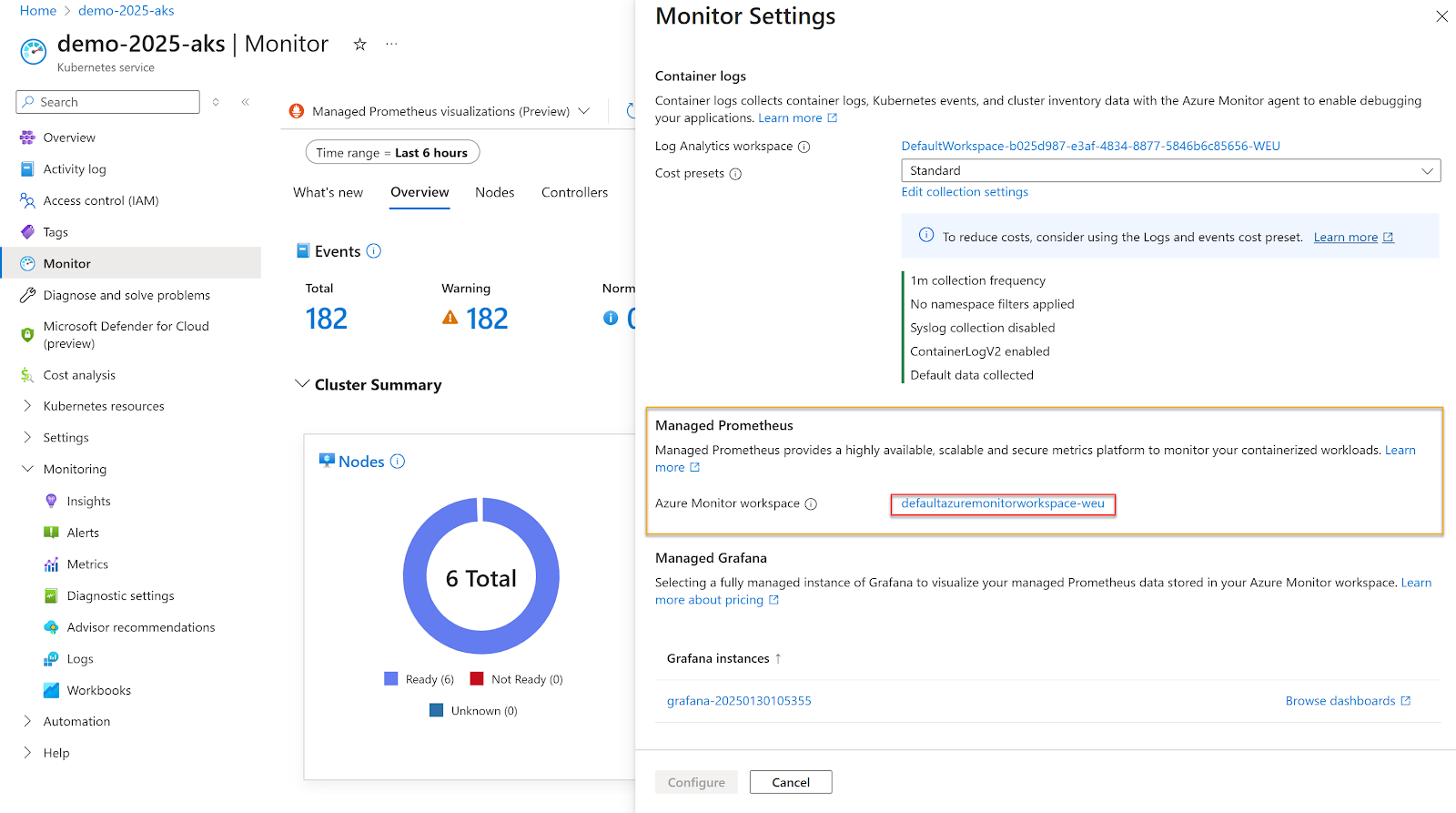The image size is (1456, 813).
Task: Click the Diagnose and solve problems wrench icon
Action: point(27,295)
